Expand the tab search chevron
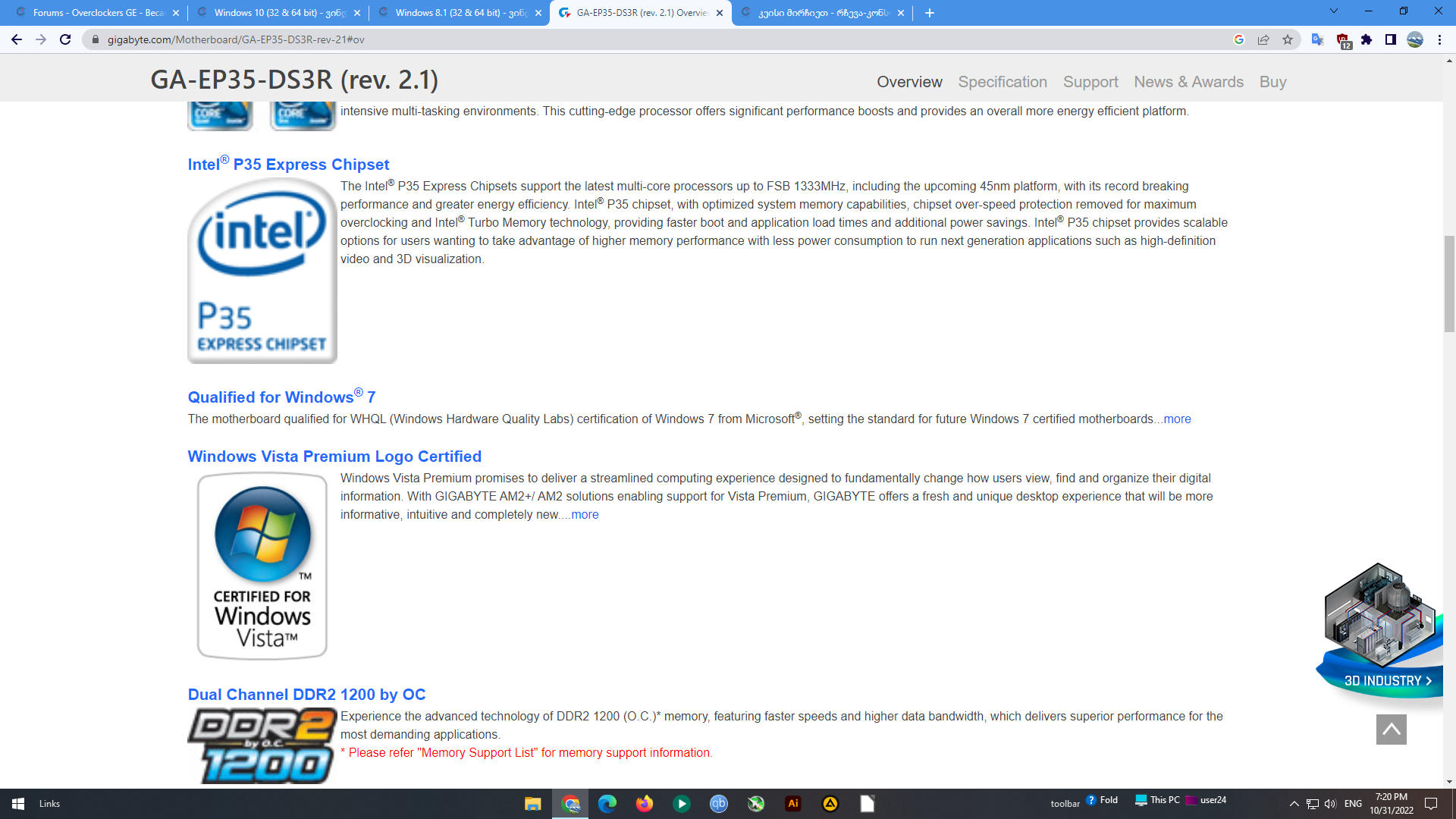Screen dimensions: 1456x819 coord(1334,11)
